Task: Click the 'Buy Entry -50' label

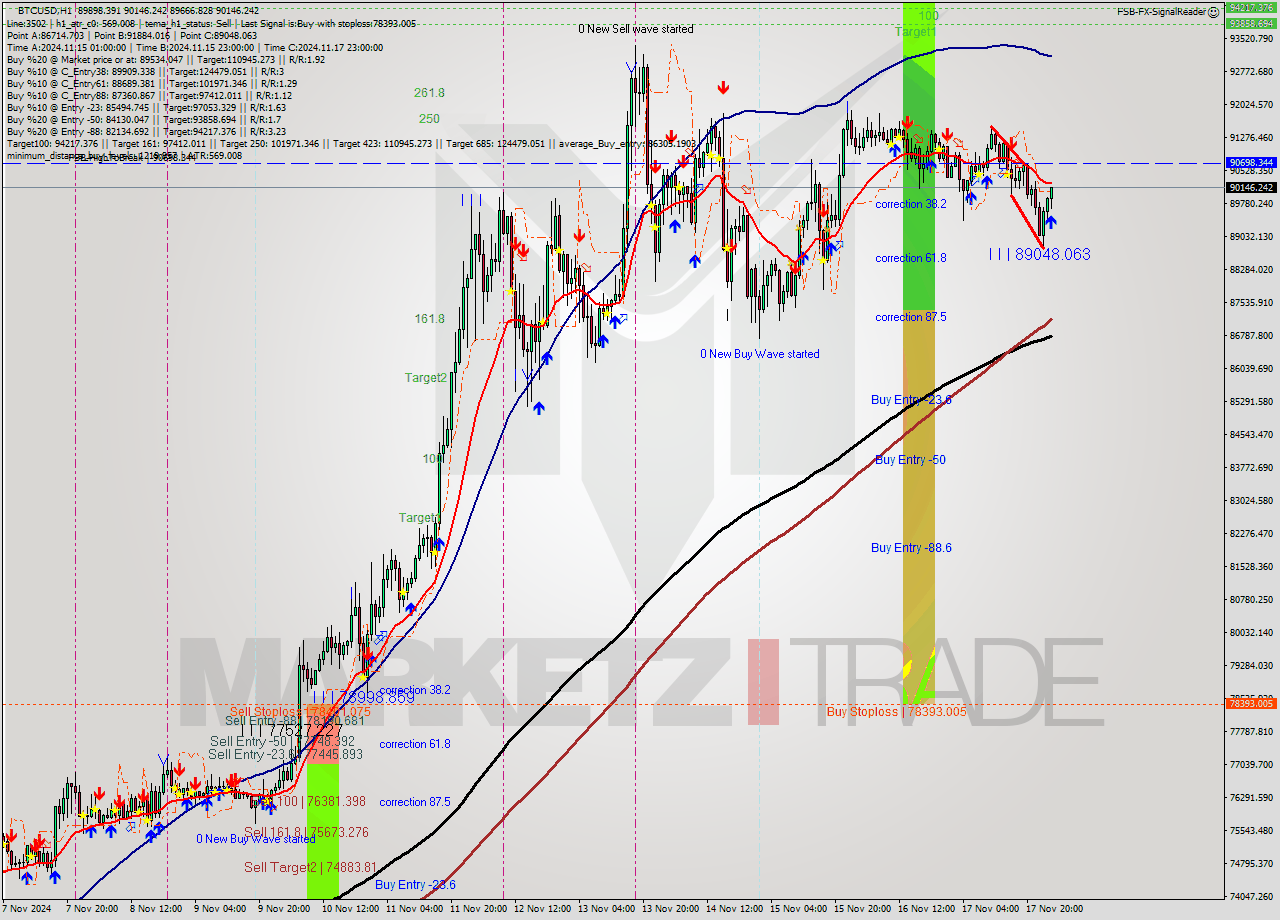Action: (x=910, y=460)
